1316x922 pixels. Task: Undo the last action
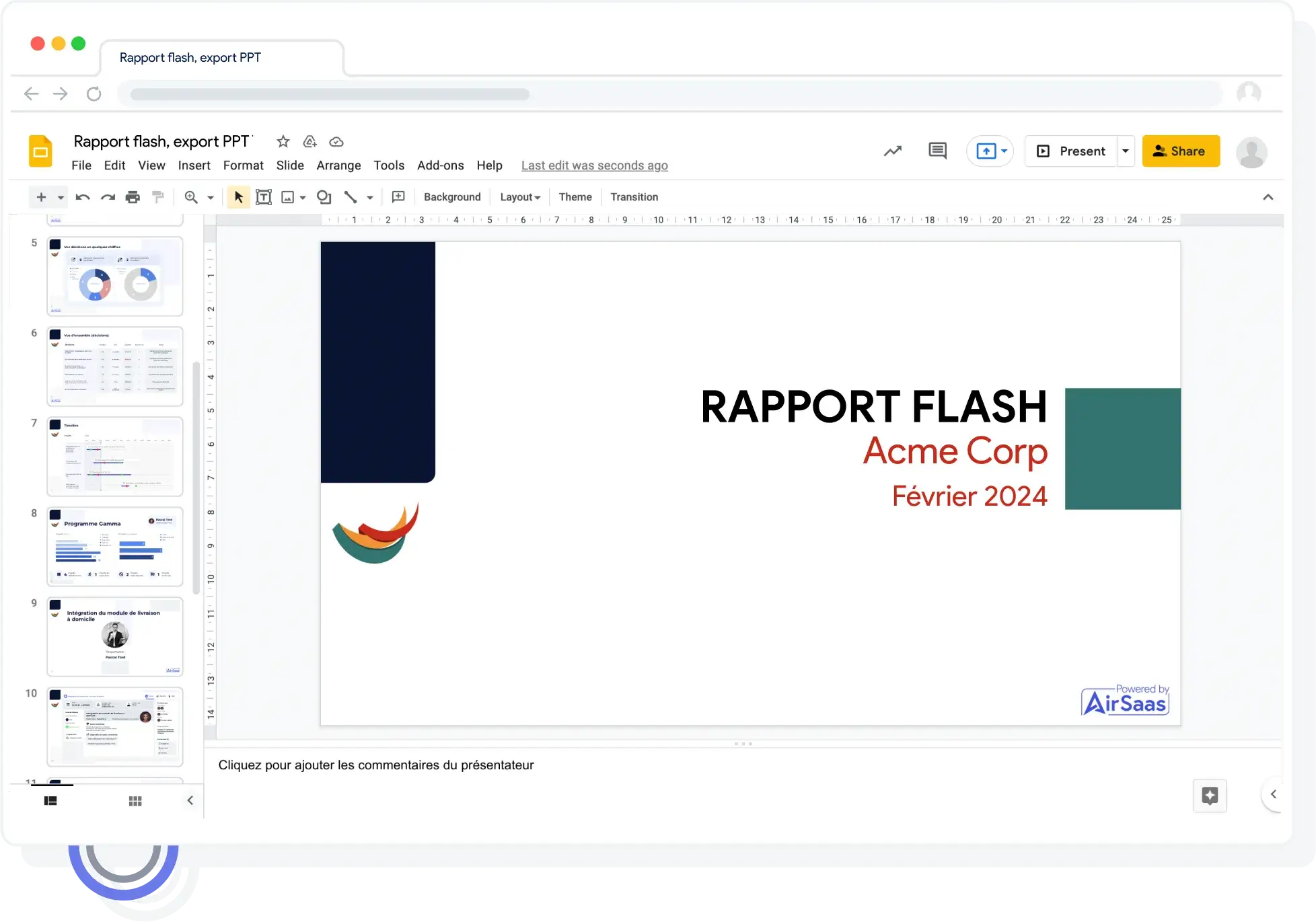pos(82,197)
